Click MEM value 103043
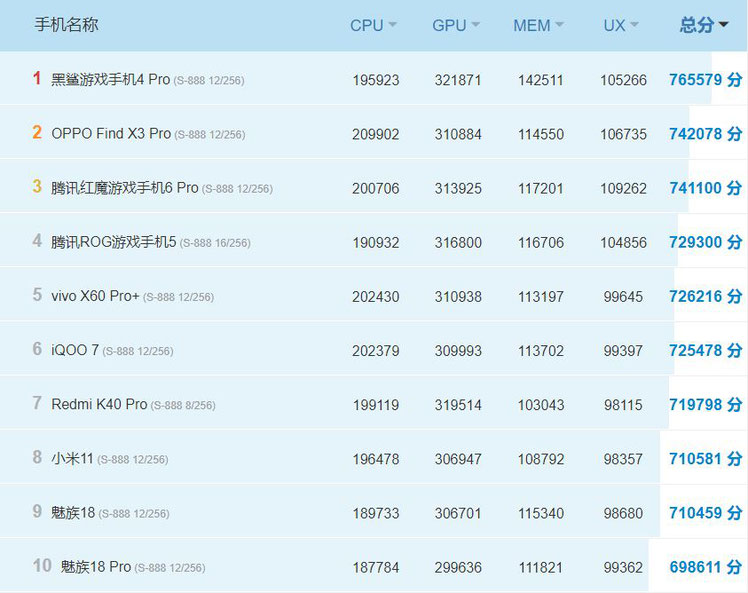748x593 pixels. [x=541, y=405]
